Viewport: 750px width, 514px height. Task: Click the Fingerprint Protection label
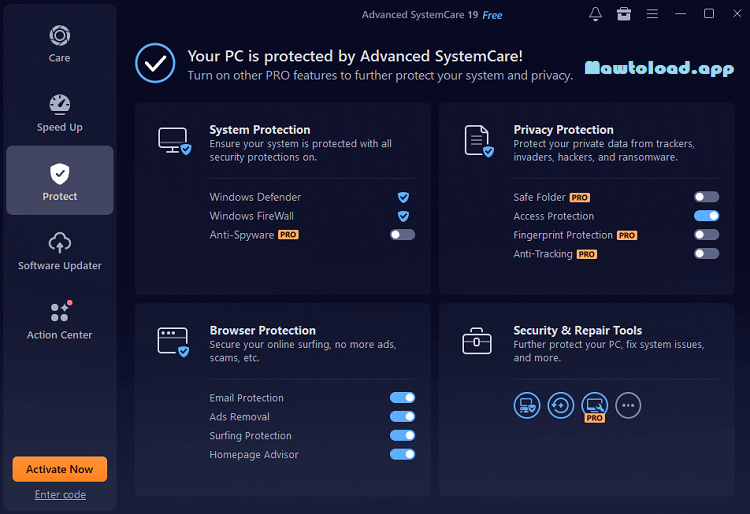(x=563, y=235)
